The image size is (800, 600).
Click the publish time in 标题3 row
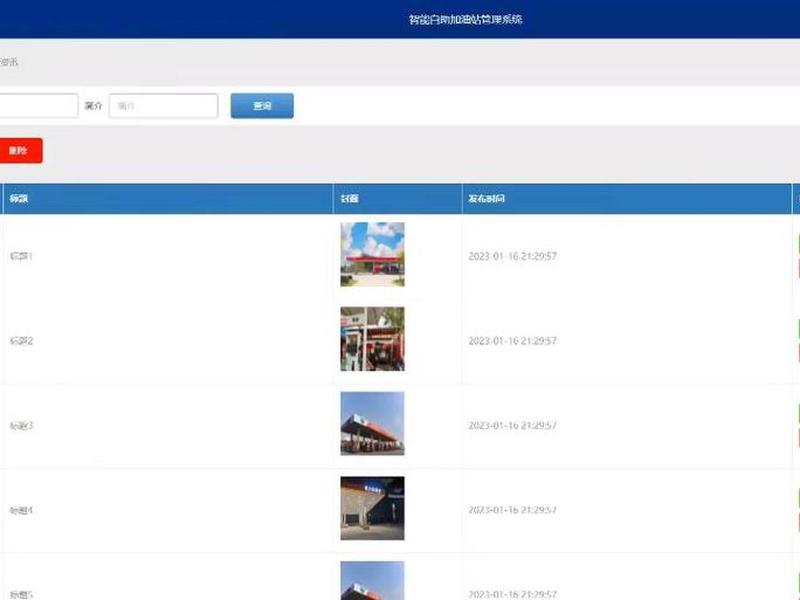coord(512,425)
